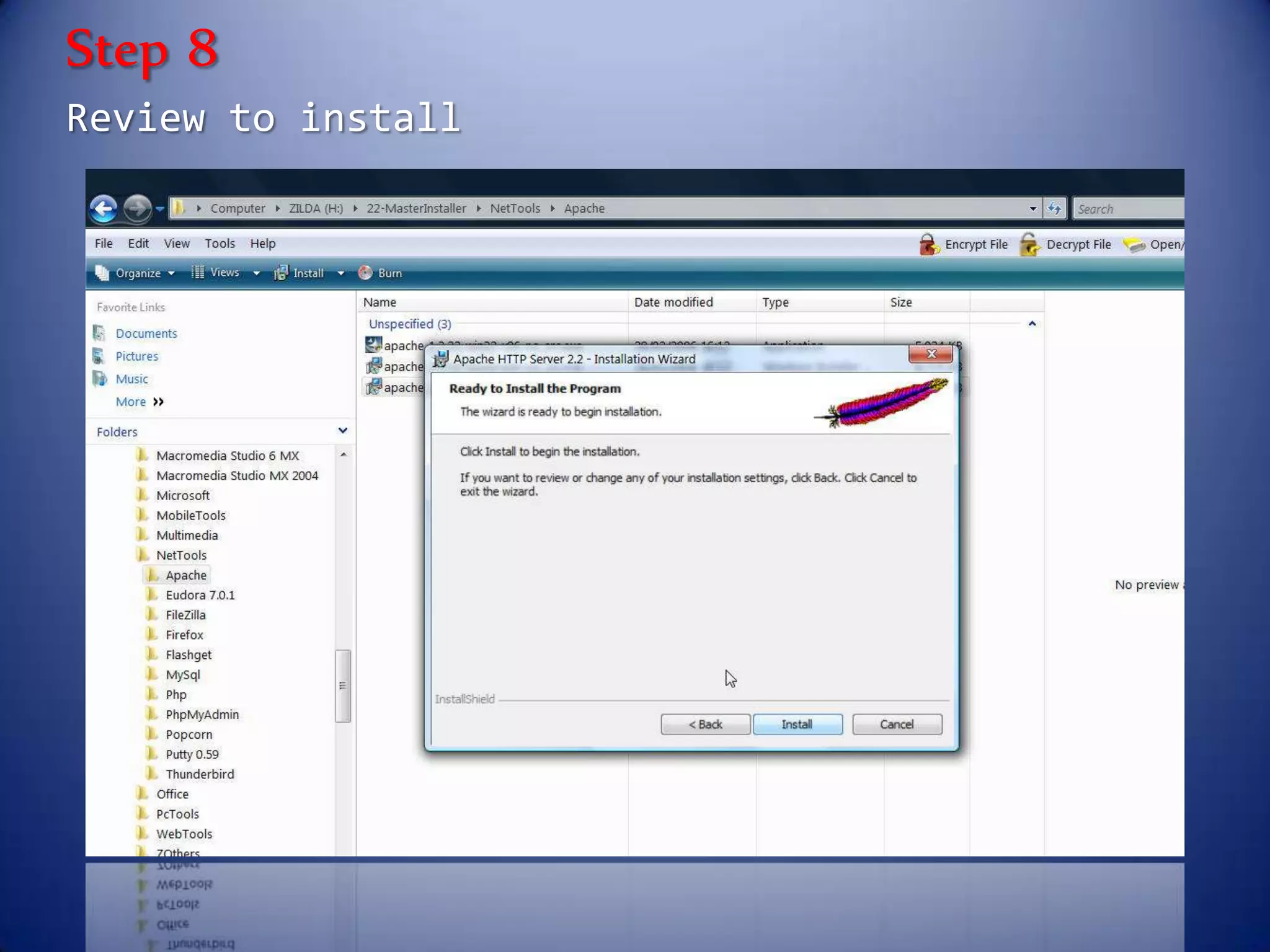This screenshot has width=1270, height=952.
Task: Open Music favorite link
Action: (131, 379)
